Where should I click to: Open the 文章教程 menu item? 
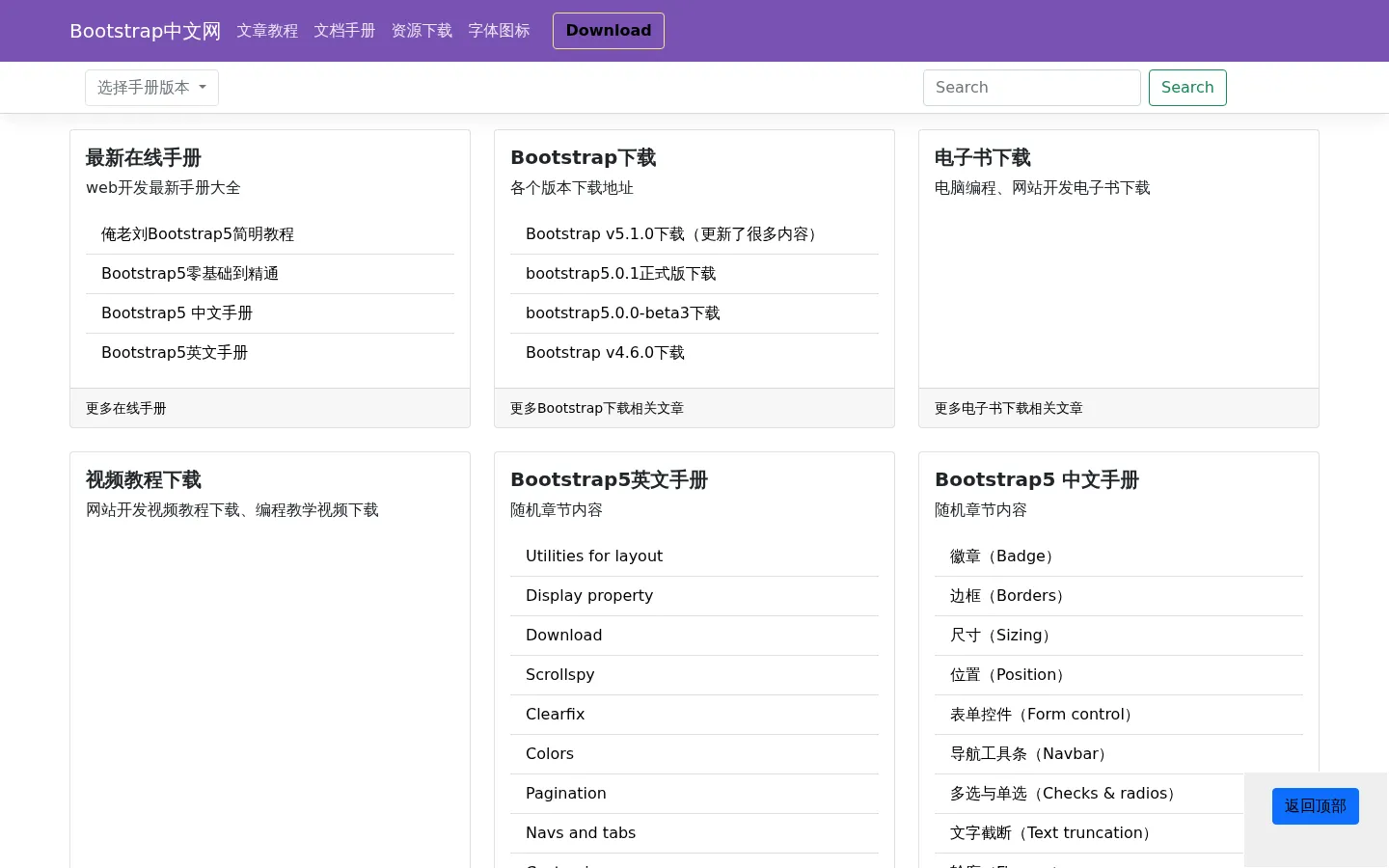(x=267, y=31)
